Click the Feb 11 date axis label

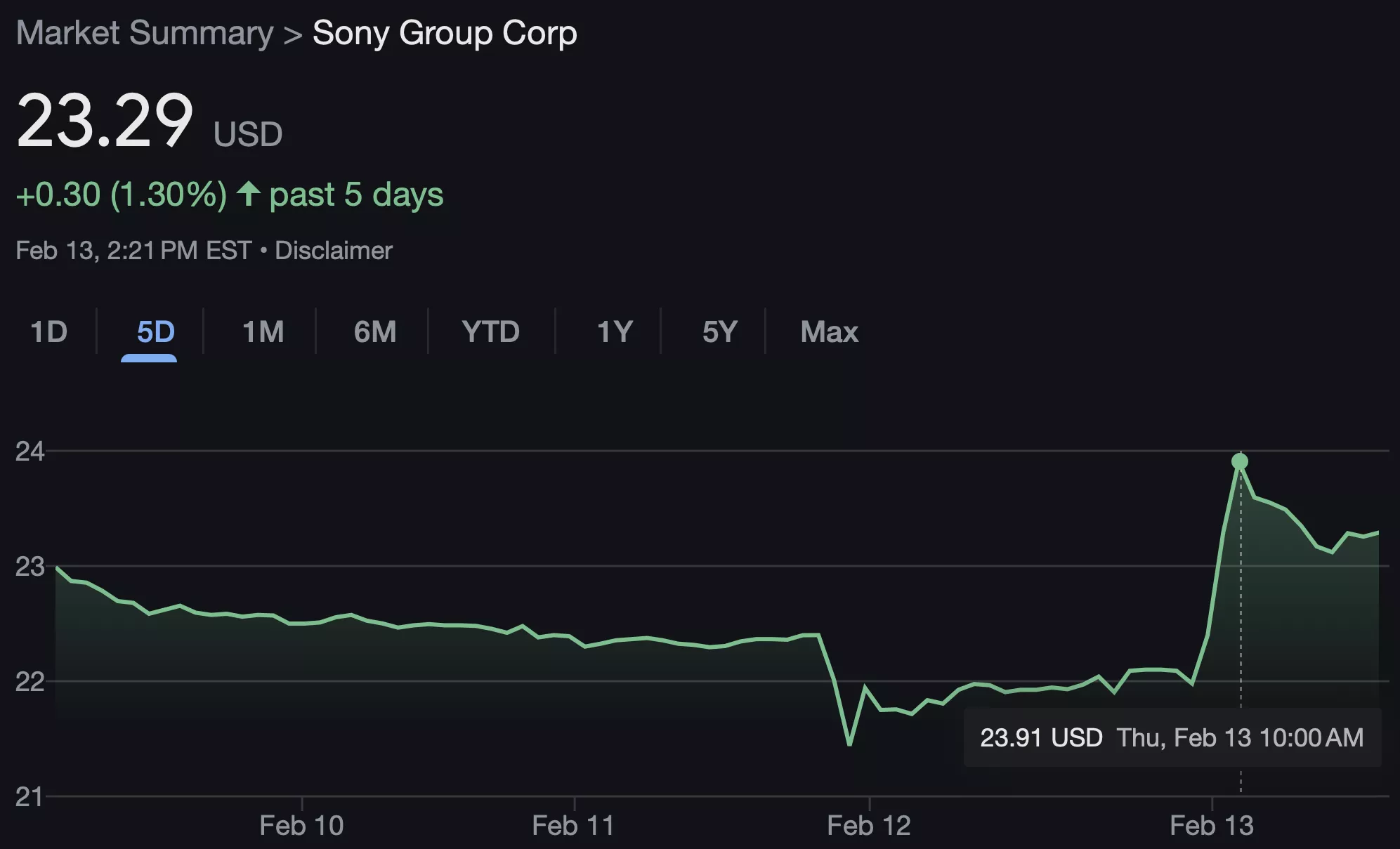coord(573,826)
